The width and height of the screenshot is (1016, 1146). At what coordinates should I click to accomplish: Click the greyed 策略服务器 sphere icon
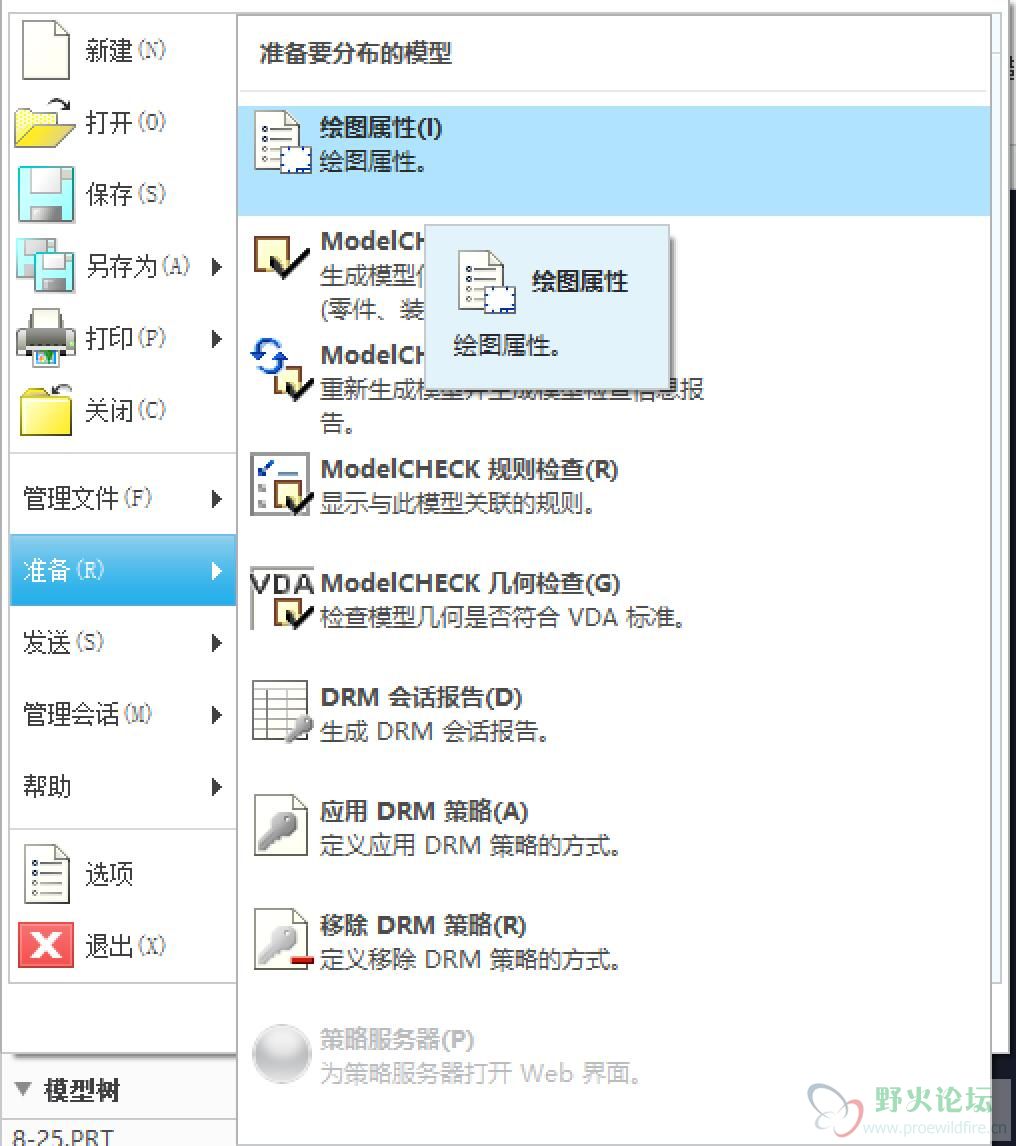[x=281, y=1053]
